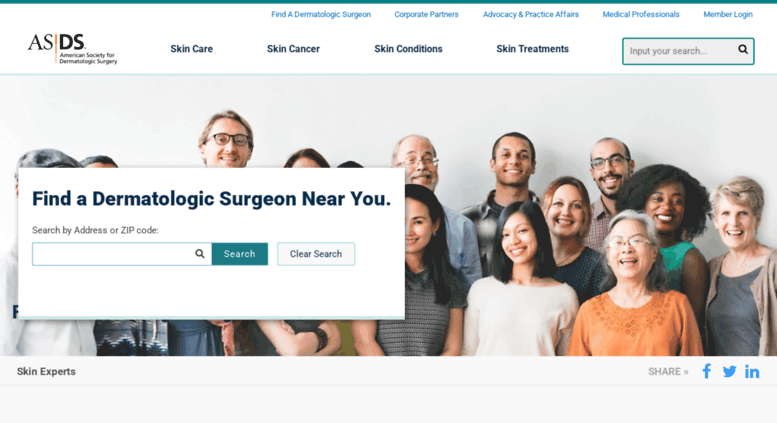The image size is (777, 423).
Task: Share page on LinkedIn
Action: click(752, 371)
